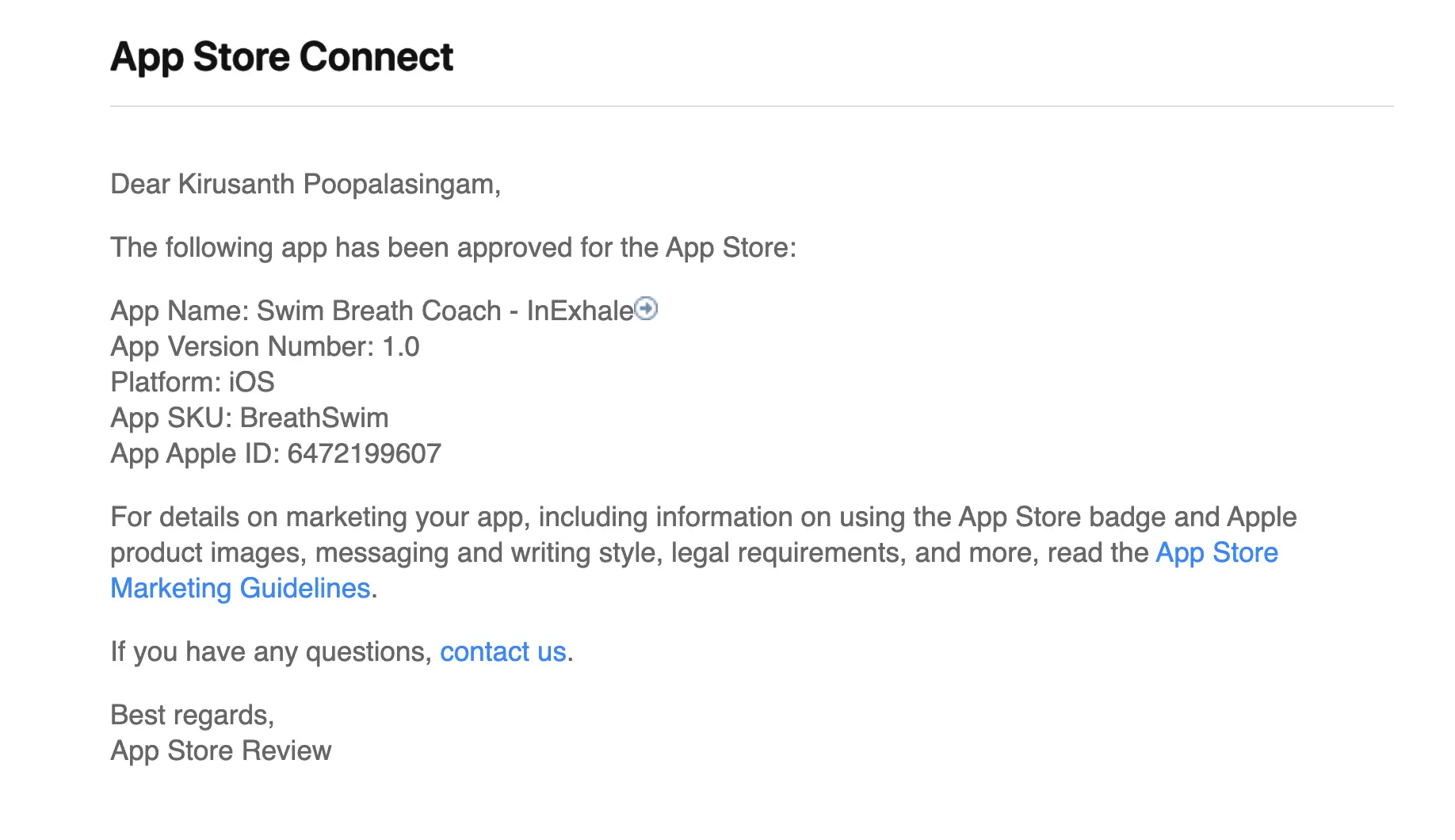Screen dimensions: 1455x840
Task: Click the 'Marketing Guidelines' wrapped link text
Action: click(x=240, y=588)
